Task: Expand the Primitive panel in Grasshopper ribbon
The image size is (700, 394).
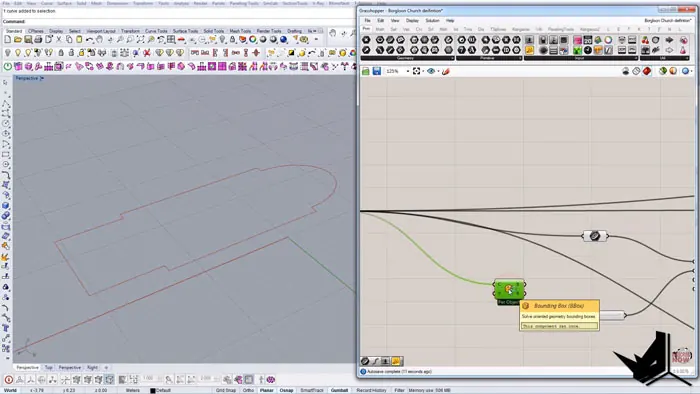Action: [x=489, y=58]
